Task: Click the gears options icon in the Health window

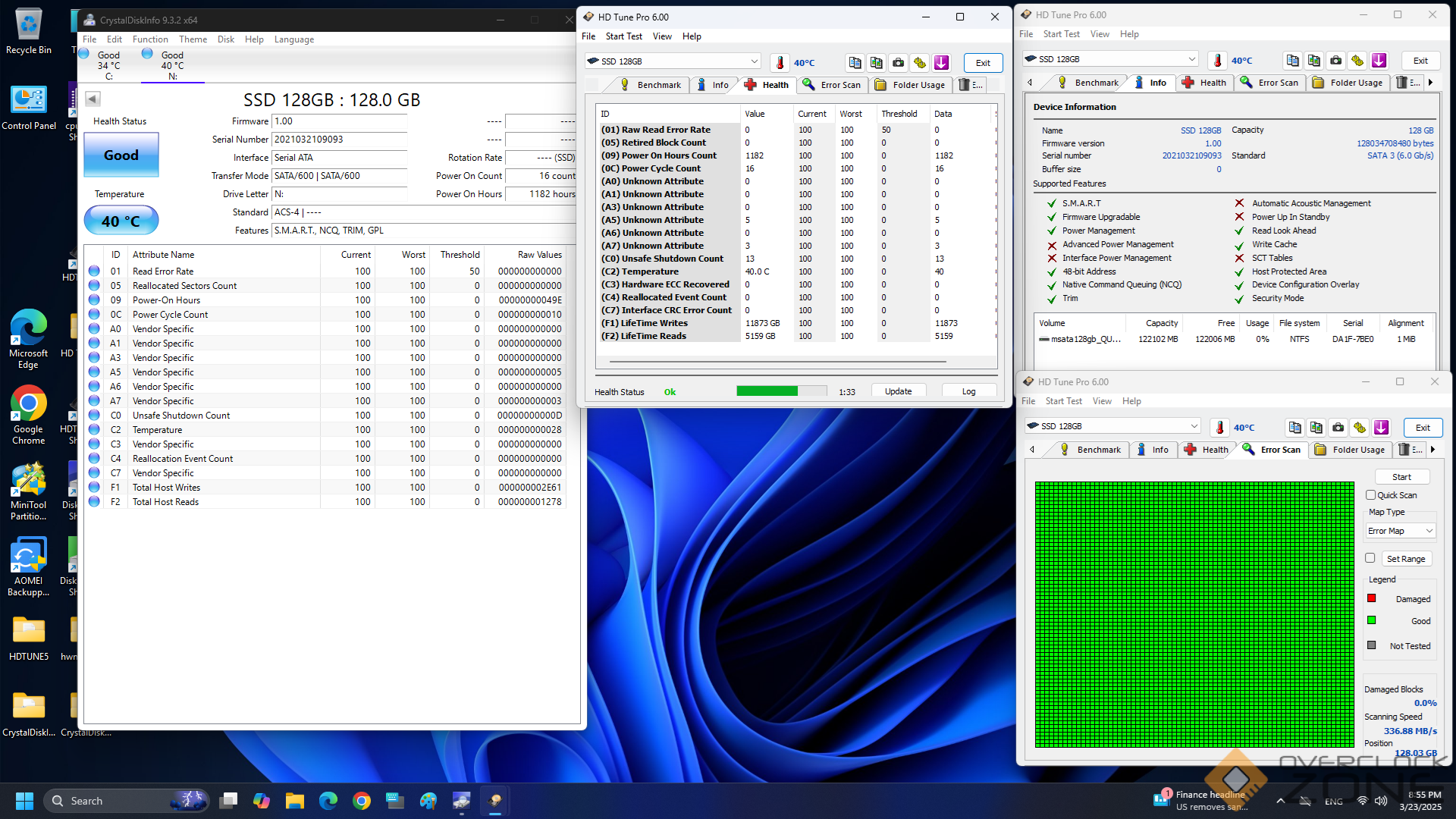Action: tap(920, 63)
